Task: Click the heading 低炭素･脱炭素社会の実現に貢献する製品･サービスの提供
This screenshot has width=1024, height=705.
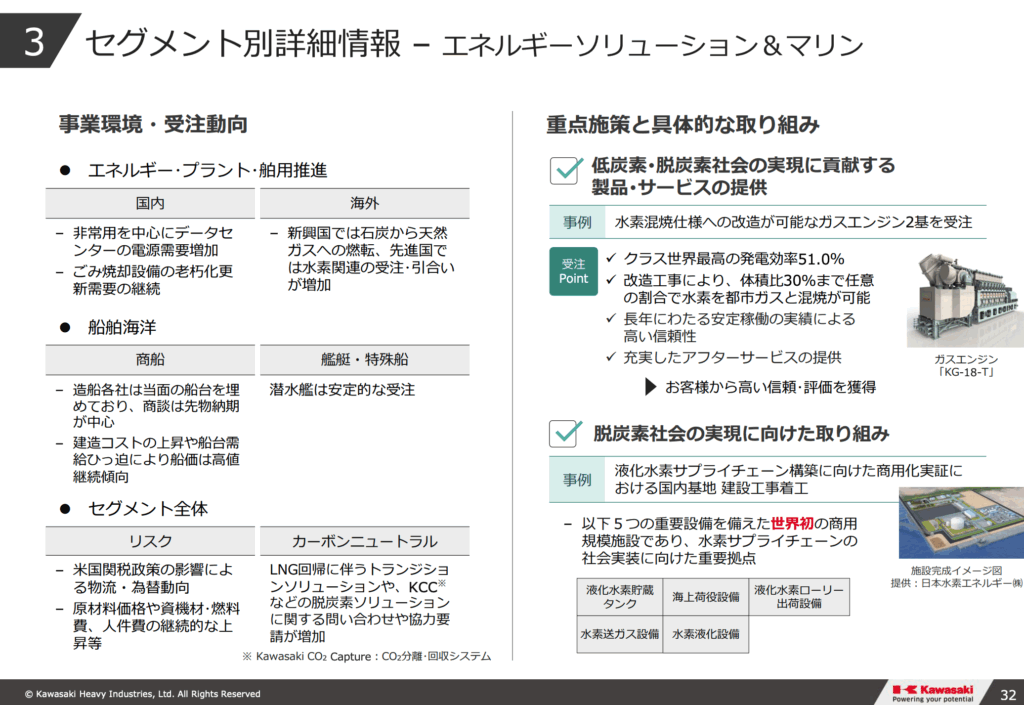Action: [x=743, y=176]
